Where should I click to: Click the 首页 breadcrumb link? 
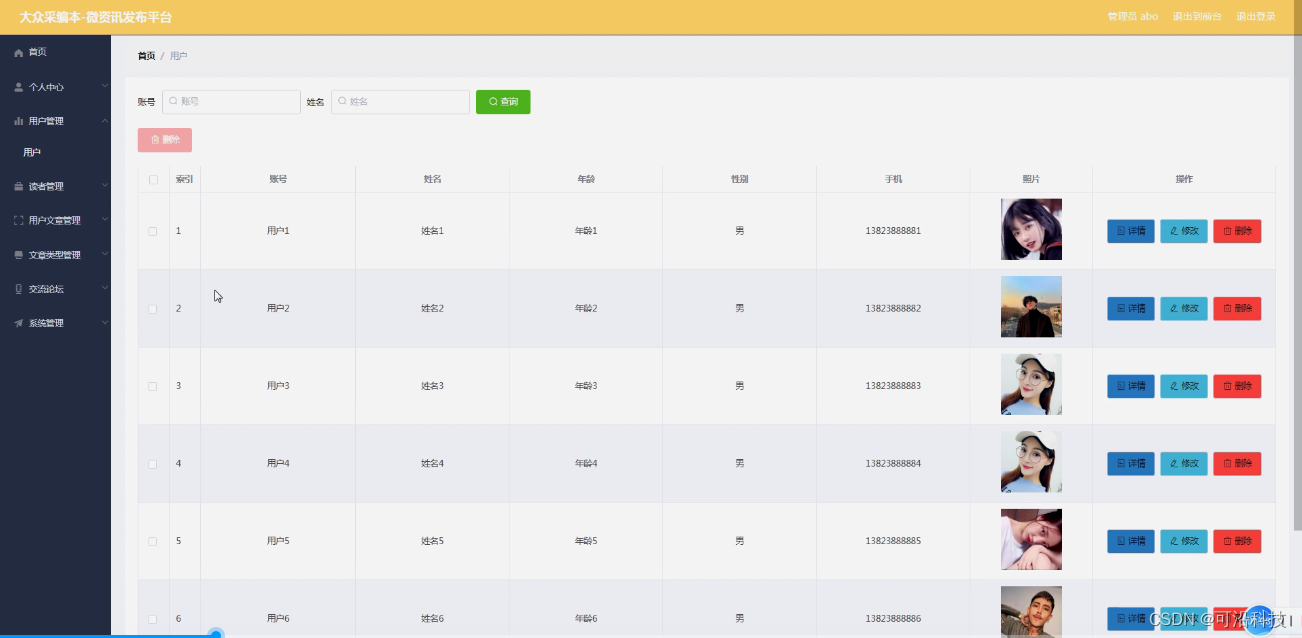pos(146,56)
